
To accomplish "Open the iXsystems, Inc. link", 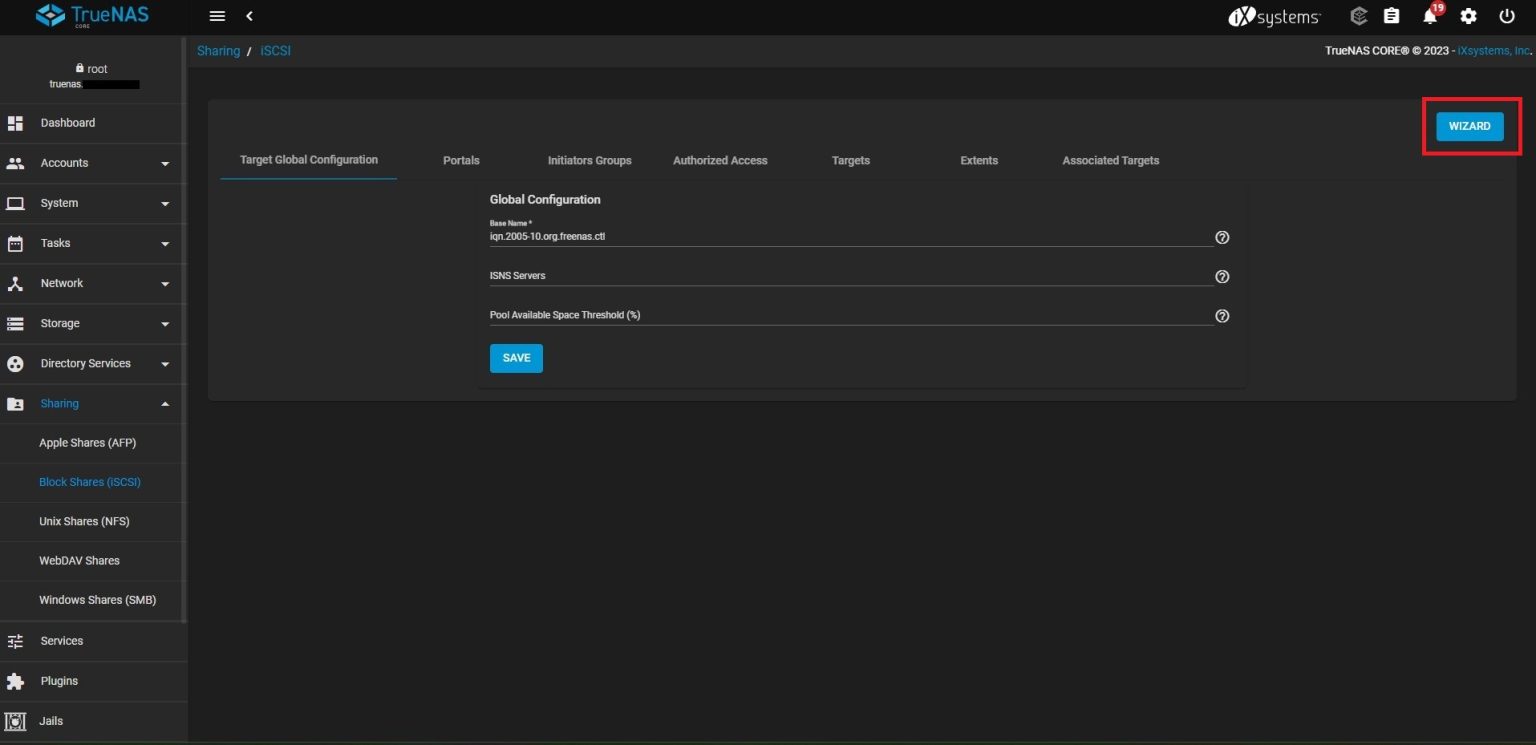I will pyautogui.click(x=1492, y=50).
